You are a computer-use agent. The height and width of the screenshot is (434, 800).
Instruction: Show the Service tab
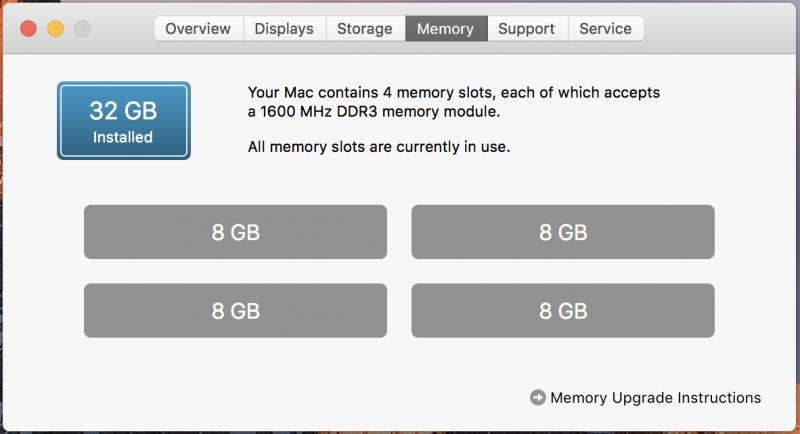(605, 29)
